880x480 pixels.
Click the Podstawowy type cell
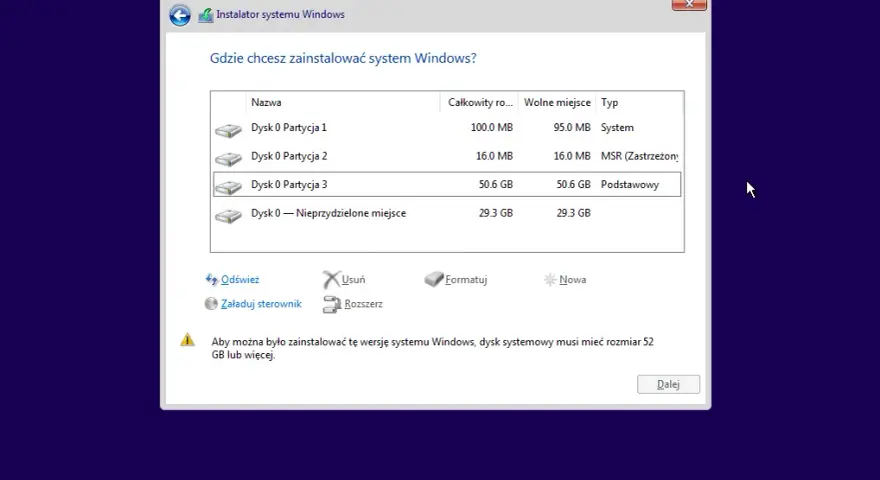click(630, 185)
